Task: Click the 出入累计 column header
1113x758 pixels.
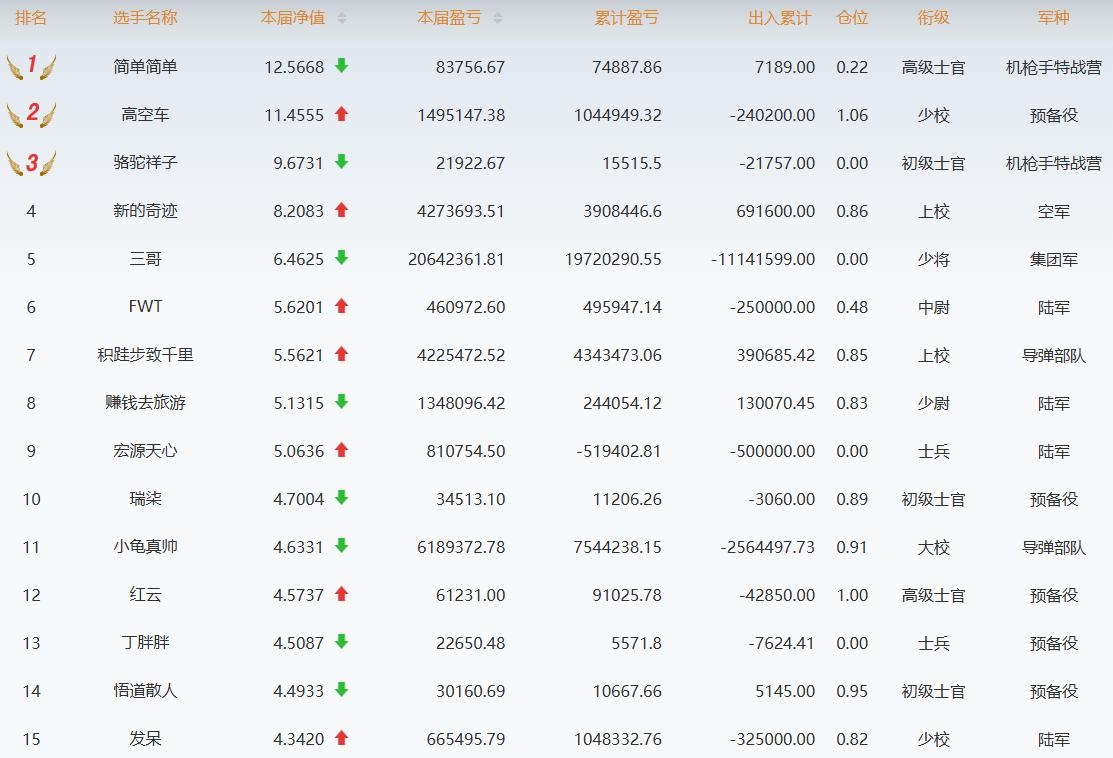Action: [780, 18]
